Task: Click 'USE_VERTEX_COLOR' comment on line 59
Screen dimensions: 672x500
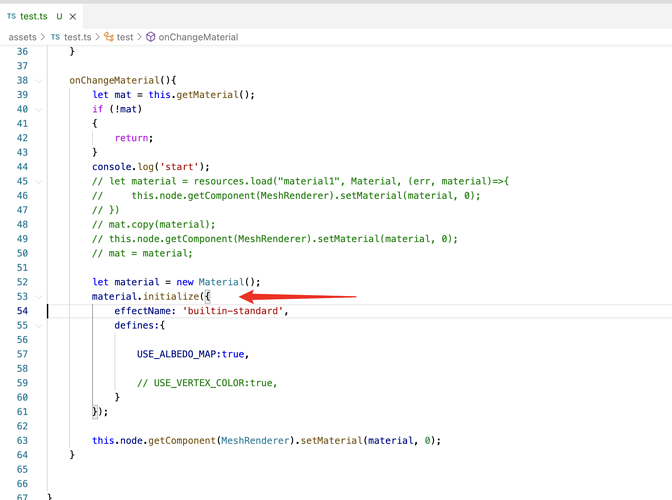Action: pos(201,383)
